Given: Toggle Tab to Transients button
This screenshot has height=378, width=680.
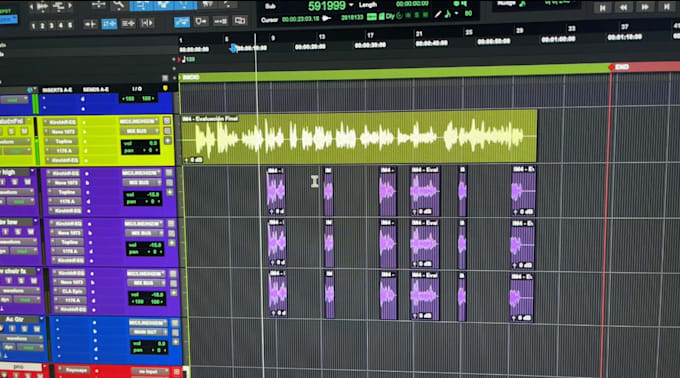Looking at the screenshot, I should point(90,24).
